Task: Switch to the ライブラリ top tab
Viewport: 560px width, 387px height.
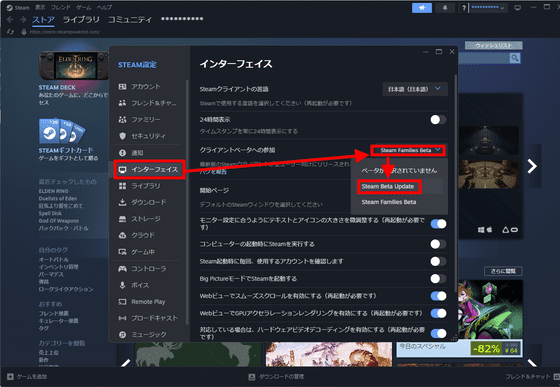Action: tap(81, 20)
